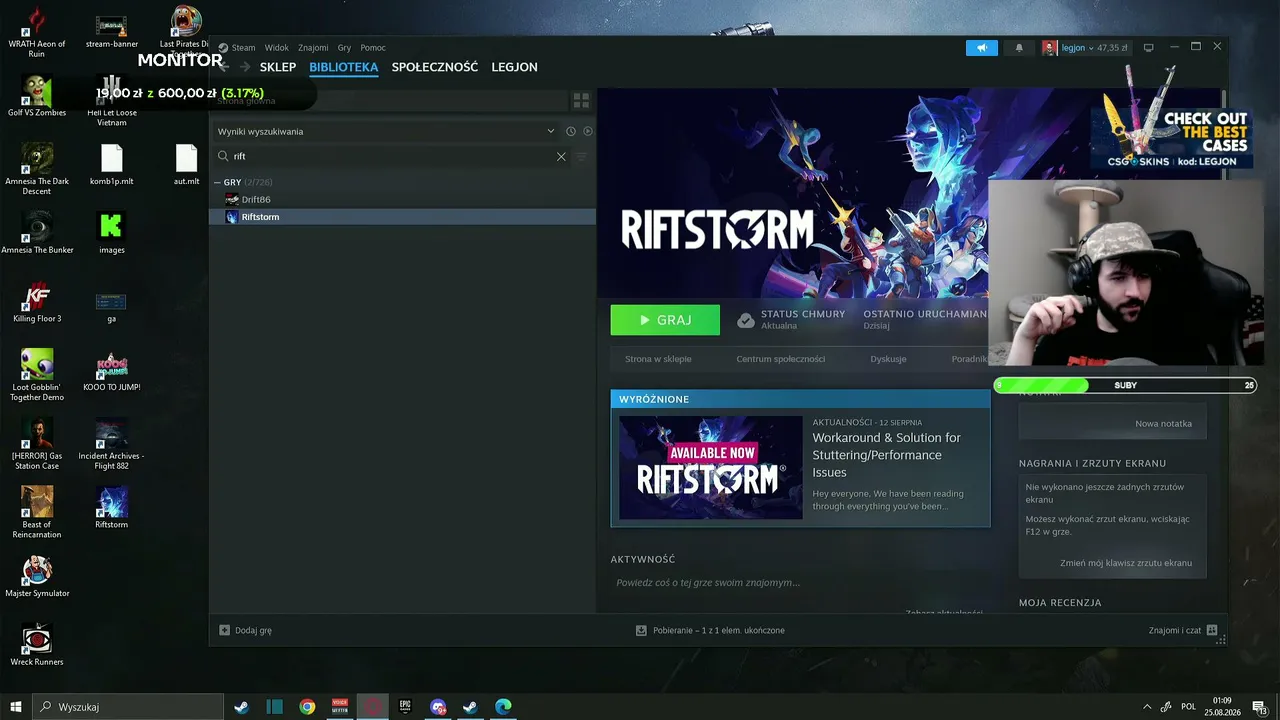Select the Majster Symulator desktop icon

37,576
